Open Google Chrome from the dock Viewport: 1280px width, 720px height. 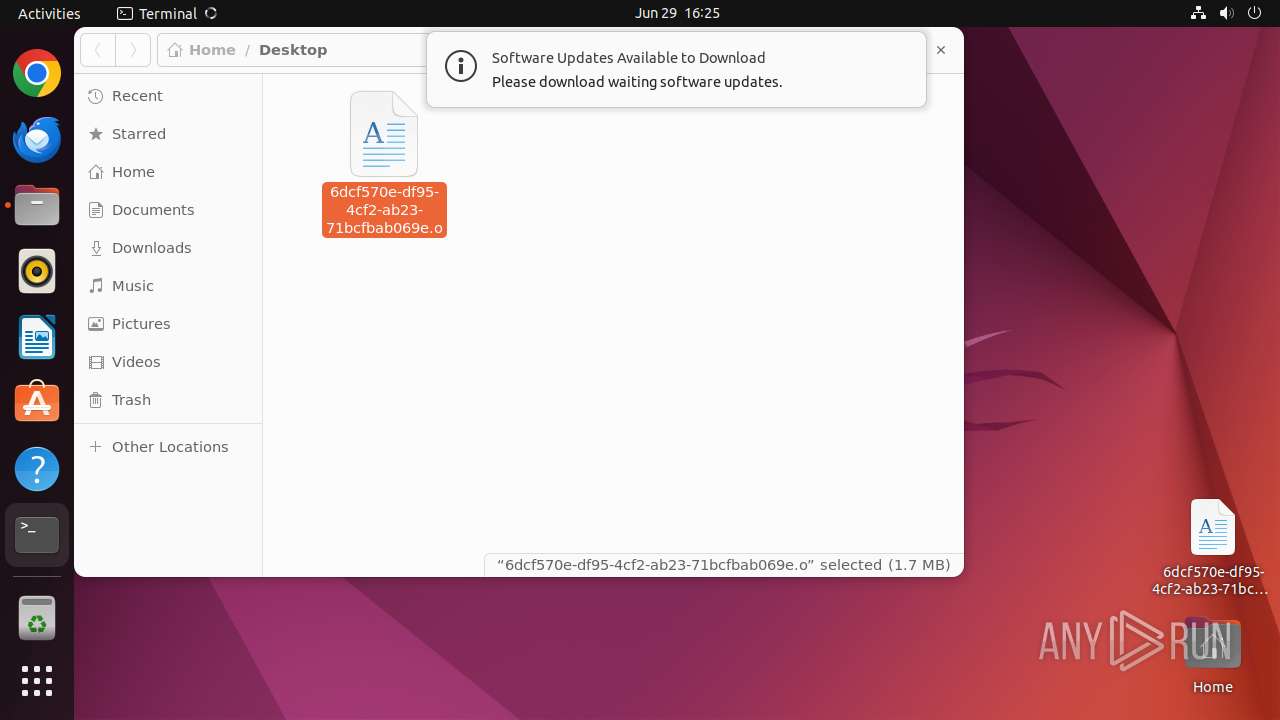pyautogui.click(x=37, y=74)
